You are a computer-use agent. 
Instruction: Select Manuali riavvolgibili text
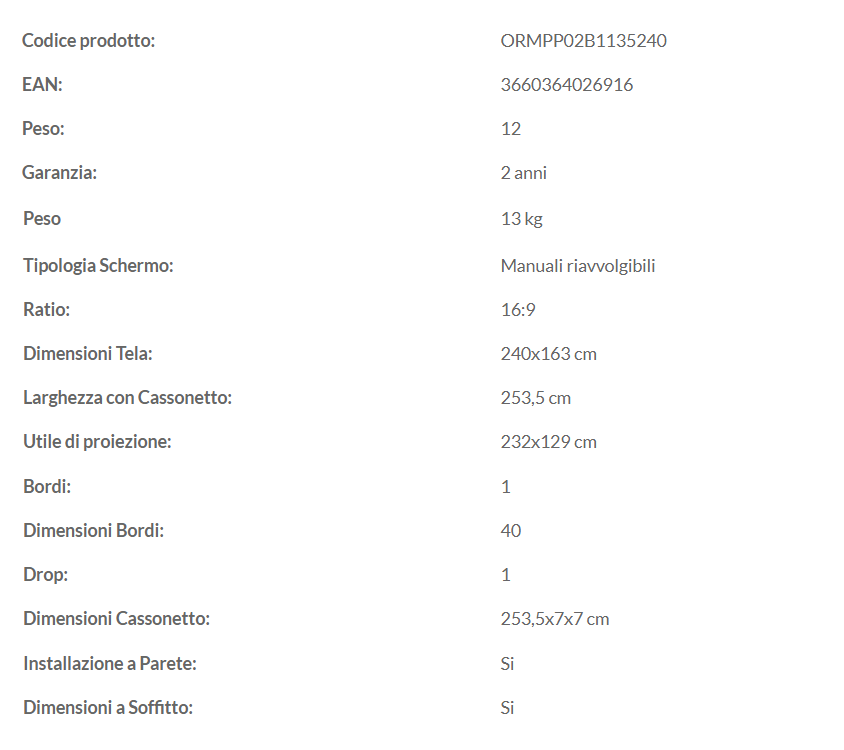(x=578, y=266)
